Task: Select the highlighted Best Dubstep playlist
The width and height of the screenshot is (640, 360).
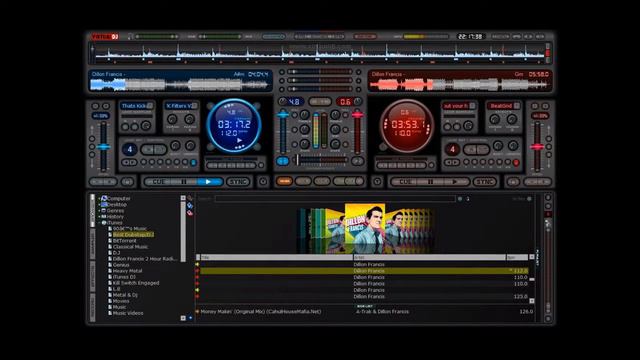Action: tap(133, 235)
